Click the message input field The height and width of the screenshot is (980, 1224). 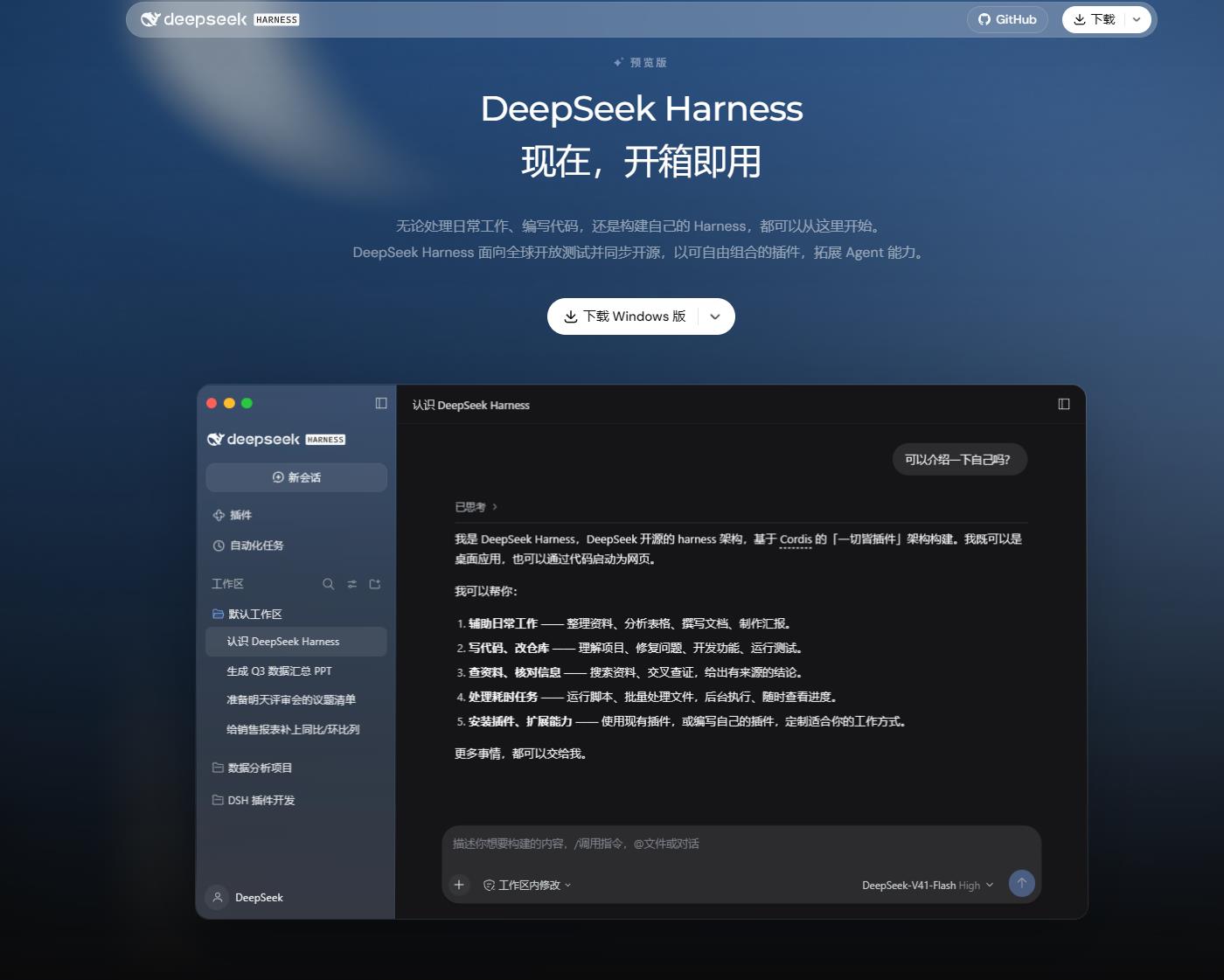741,844
